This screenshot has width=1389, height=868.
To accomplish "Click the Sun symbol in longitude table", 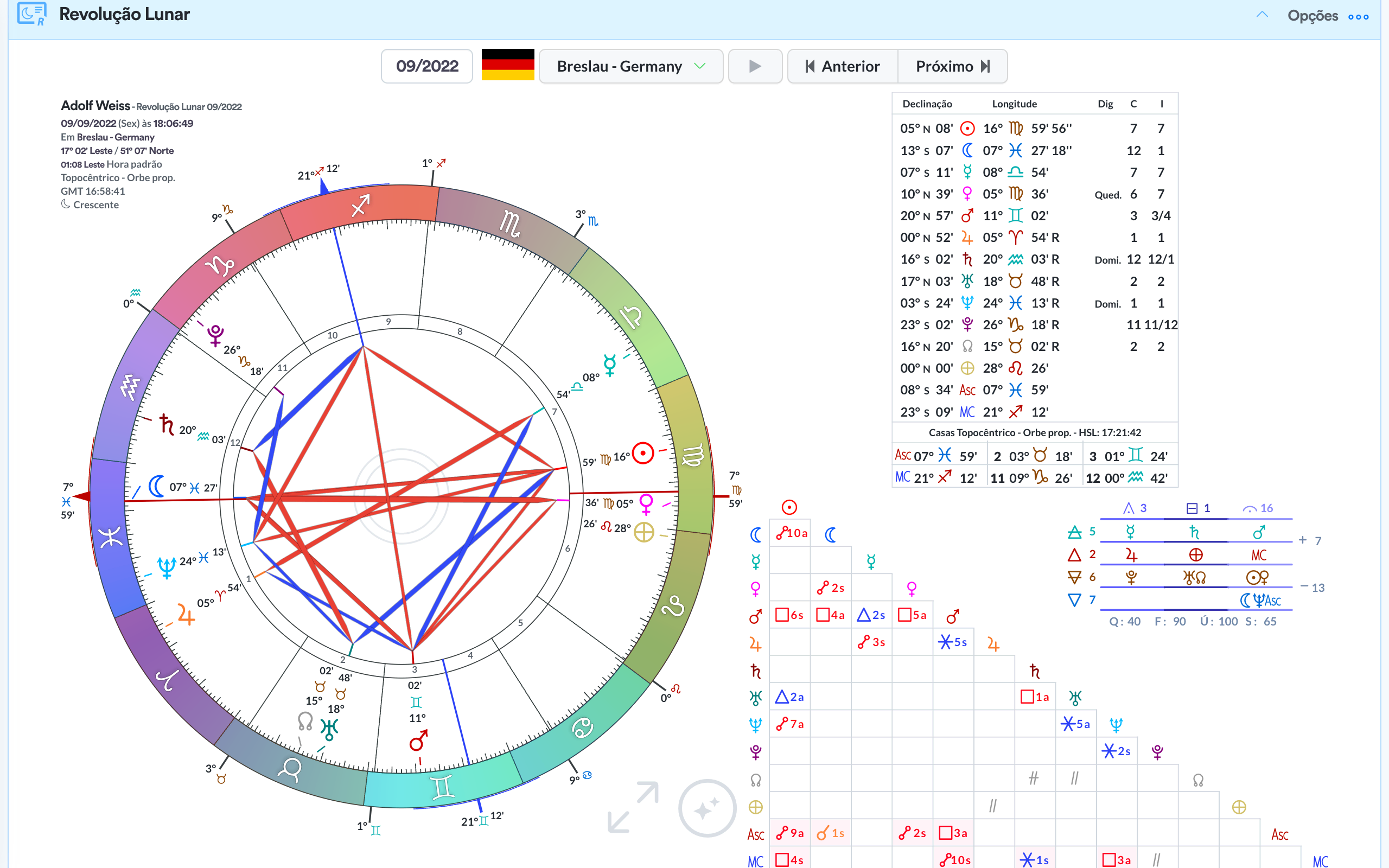I will 967,128.
